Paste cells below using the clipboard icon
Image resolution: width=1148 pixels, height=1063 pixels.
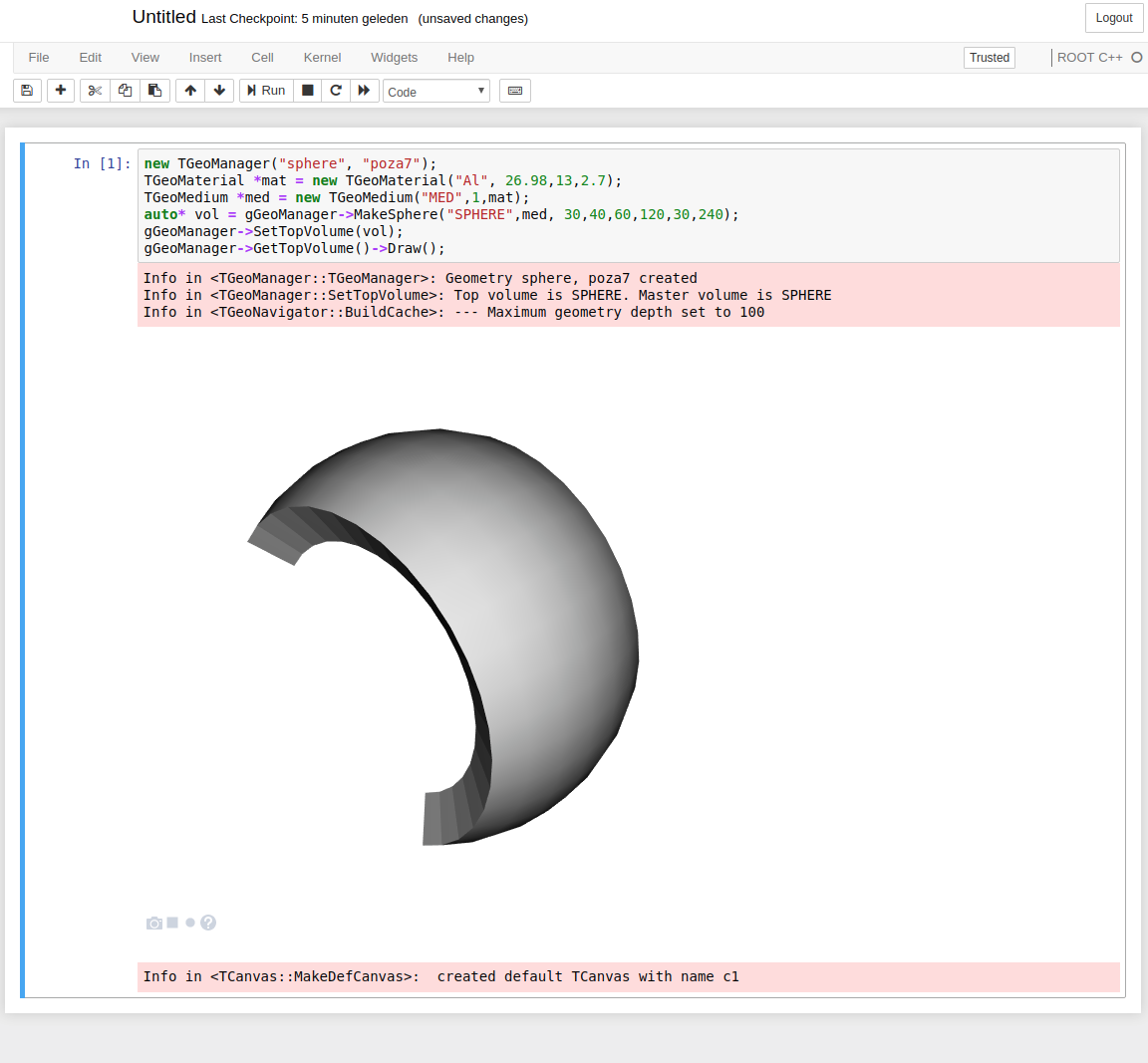pyautogui.click(x=154, y=91)
